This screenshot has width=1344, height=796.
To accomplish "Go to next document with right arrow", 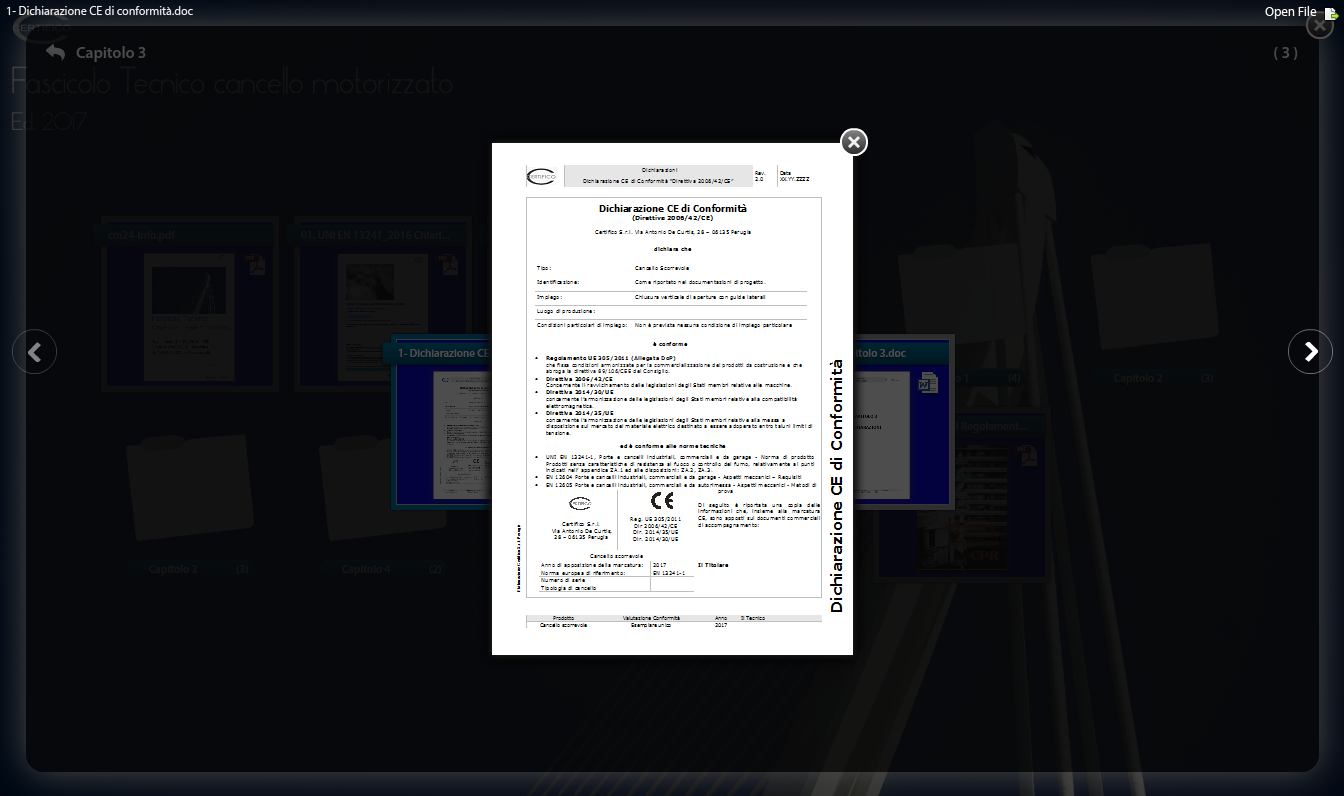I will pos(1310,352).
